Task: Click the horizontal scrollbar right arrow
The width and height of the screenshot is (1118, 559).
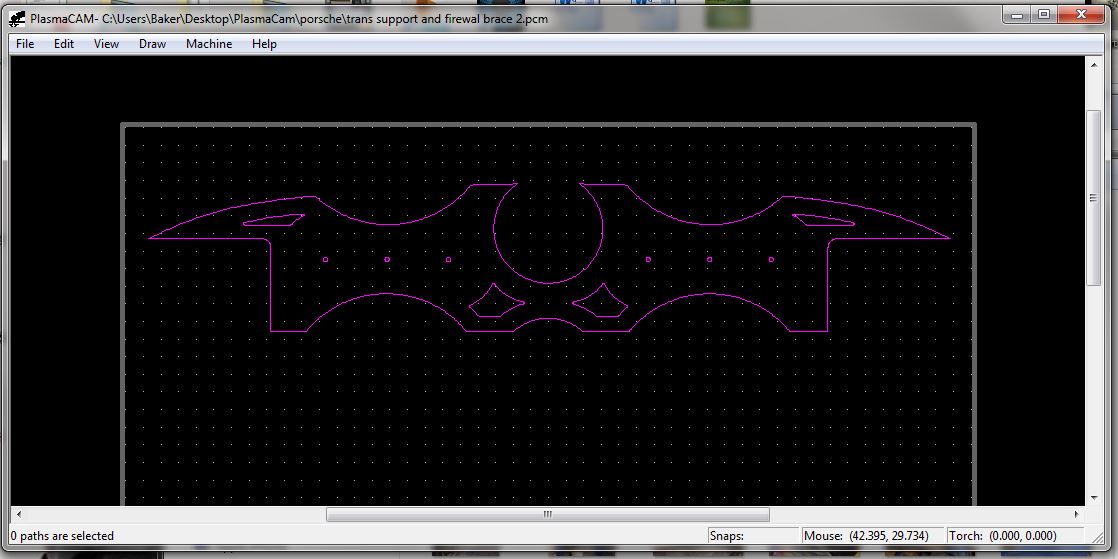Action: 1076,514
